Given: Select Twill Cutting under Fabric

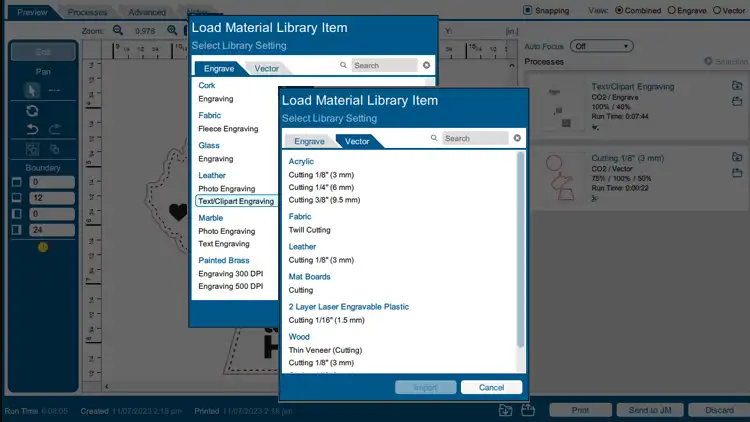Looking at the screenshot, I should pos(311,230).
